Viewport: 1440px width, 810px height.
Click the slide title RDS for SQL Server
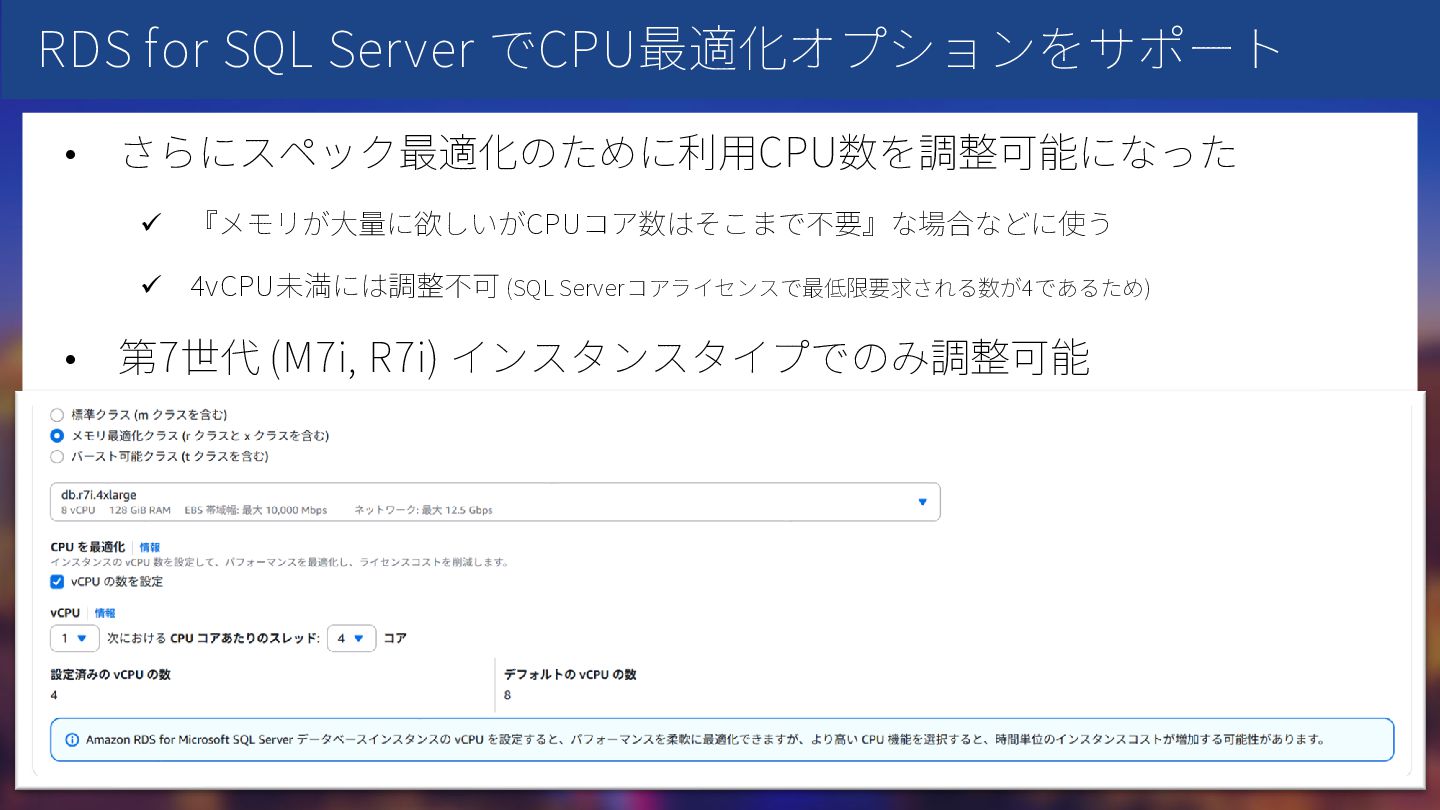(660, 50)
